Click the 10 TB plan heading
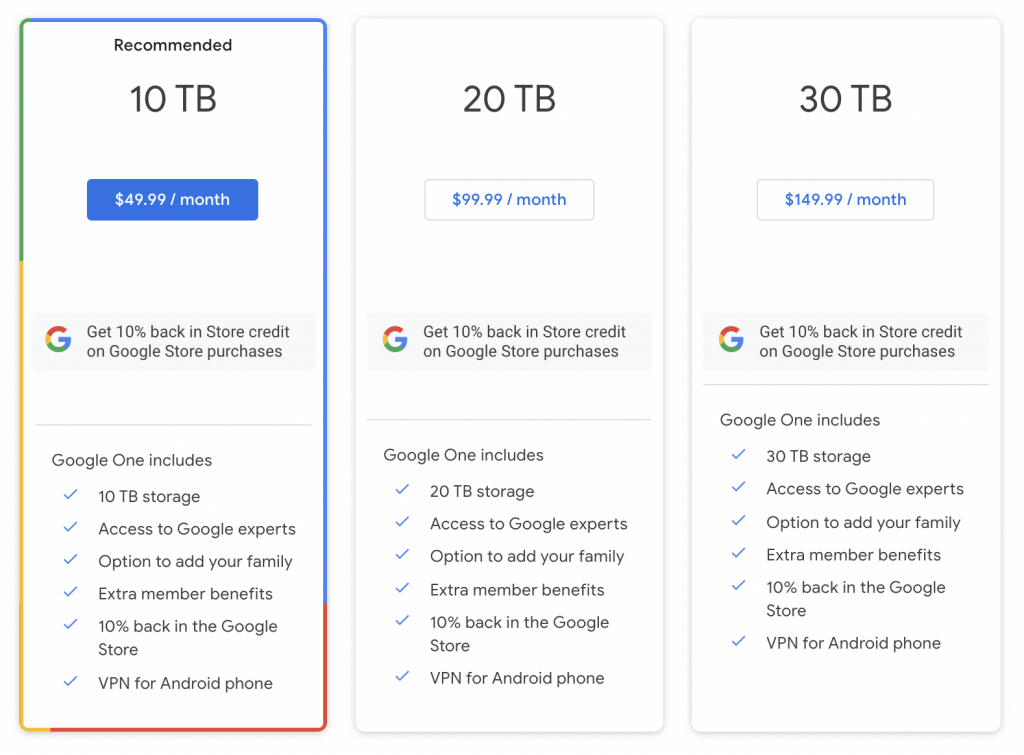The height and width of the screenshot is (755, 1024). click(x=172, y=98)
